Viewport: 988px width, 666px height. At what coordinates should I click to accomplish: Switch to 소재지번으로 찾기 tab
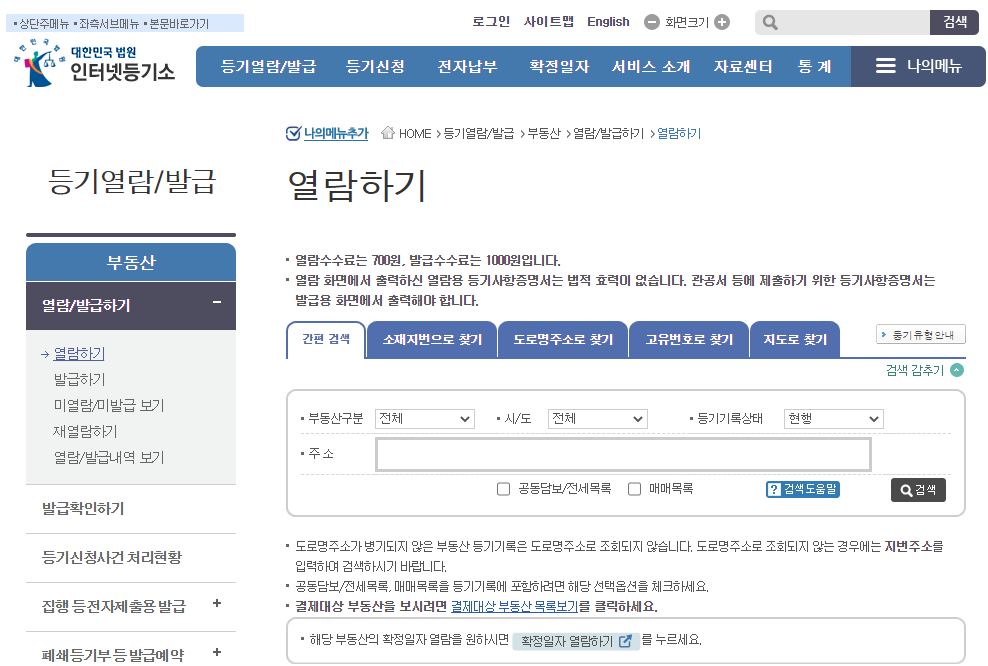(432, 340)
